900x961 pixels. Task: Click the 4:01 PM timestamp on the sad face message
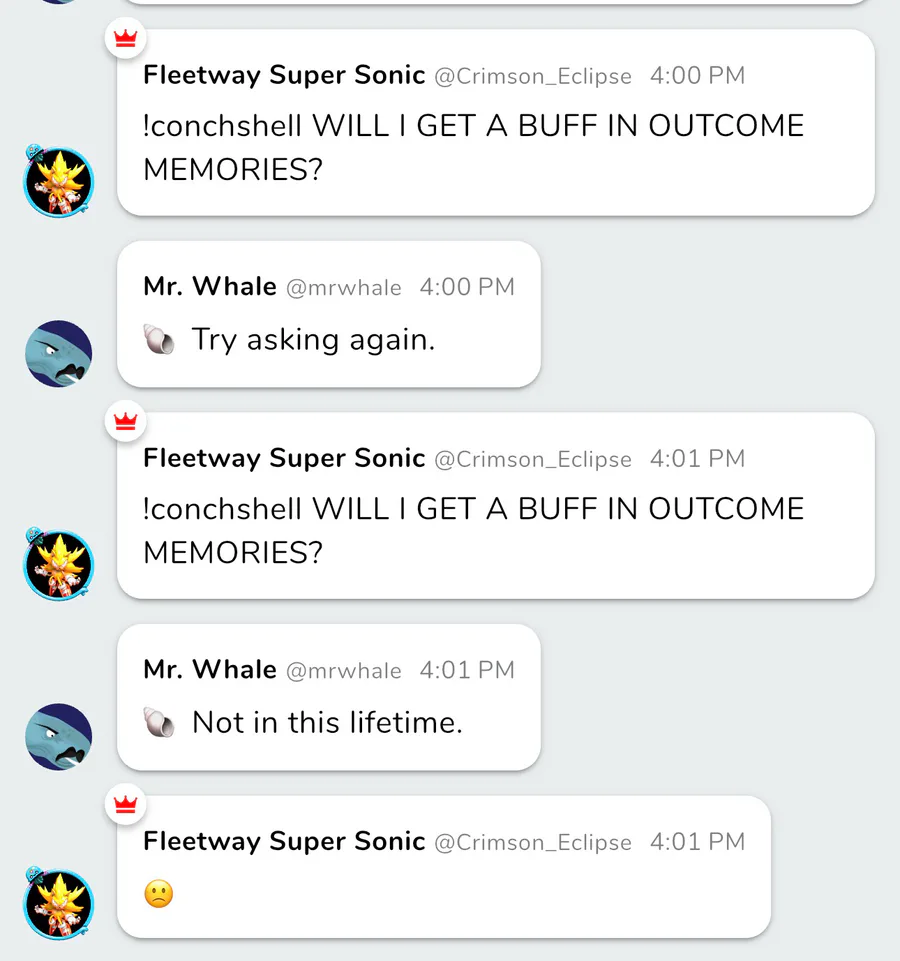(697, 842)
